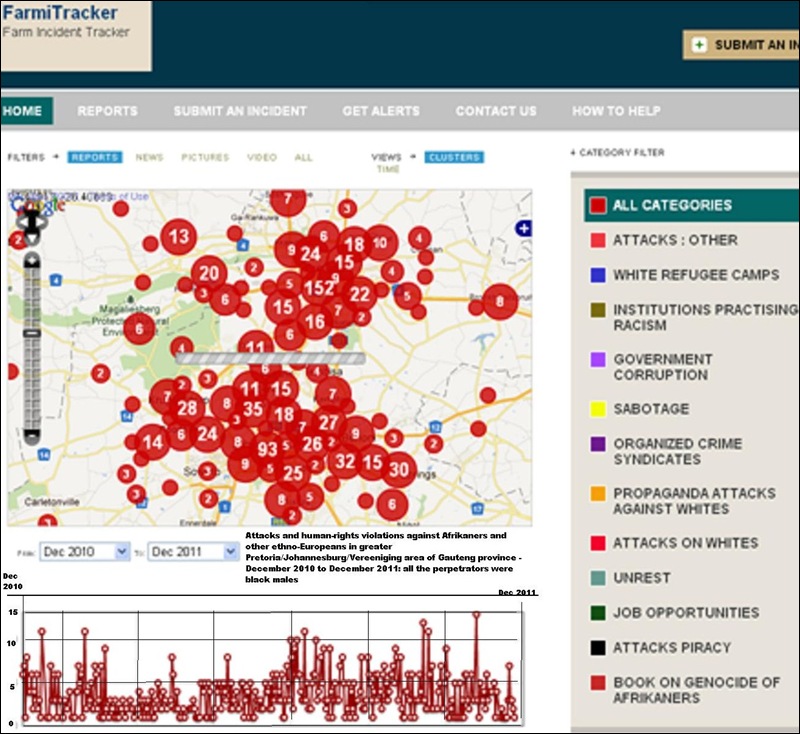Screen dimensions: 800x734
Task: Click the cluster marker numbered 28
Action: click(187, 408)
